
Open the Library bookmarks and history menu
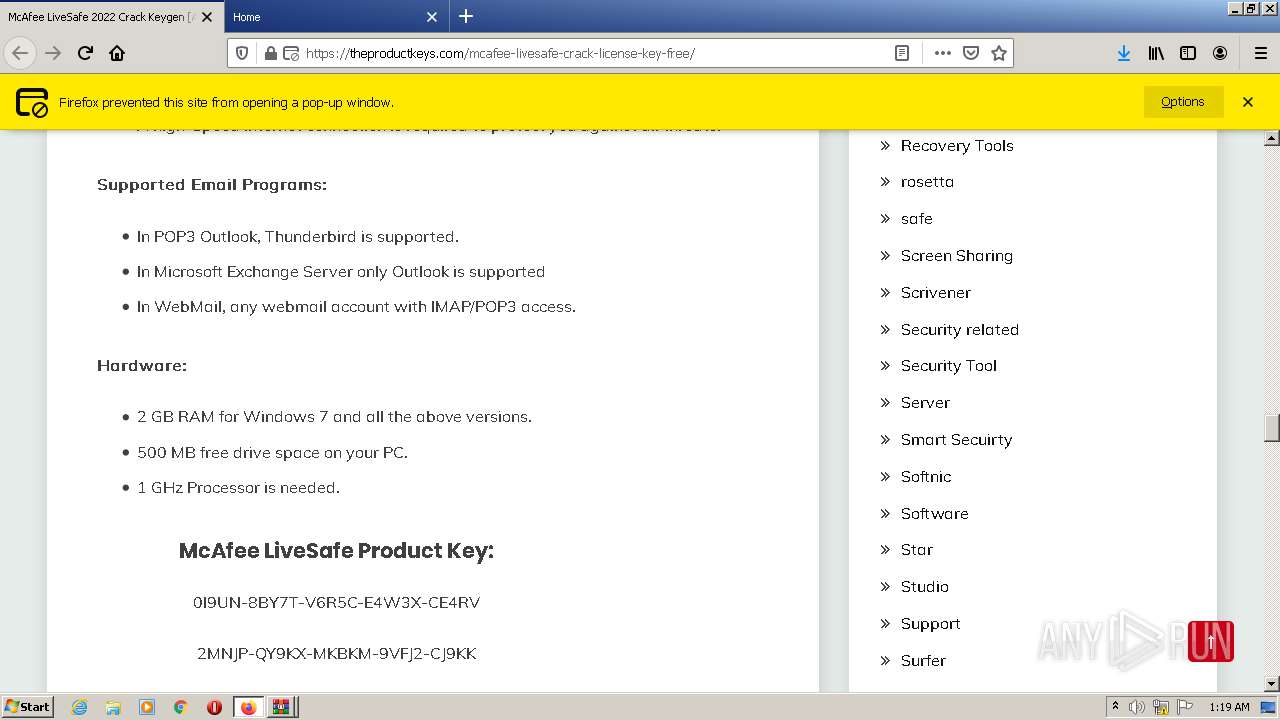click(1156, 53)
